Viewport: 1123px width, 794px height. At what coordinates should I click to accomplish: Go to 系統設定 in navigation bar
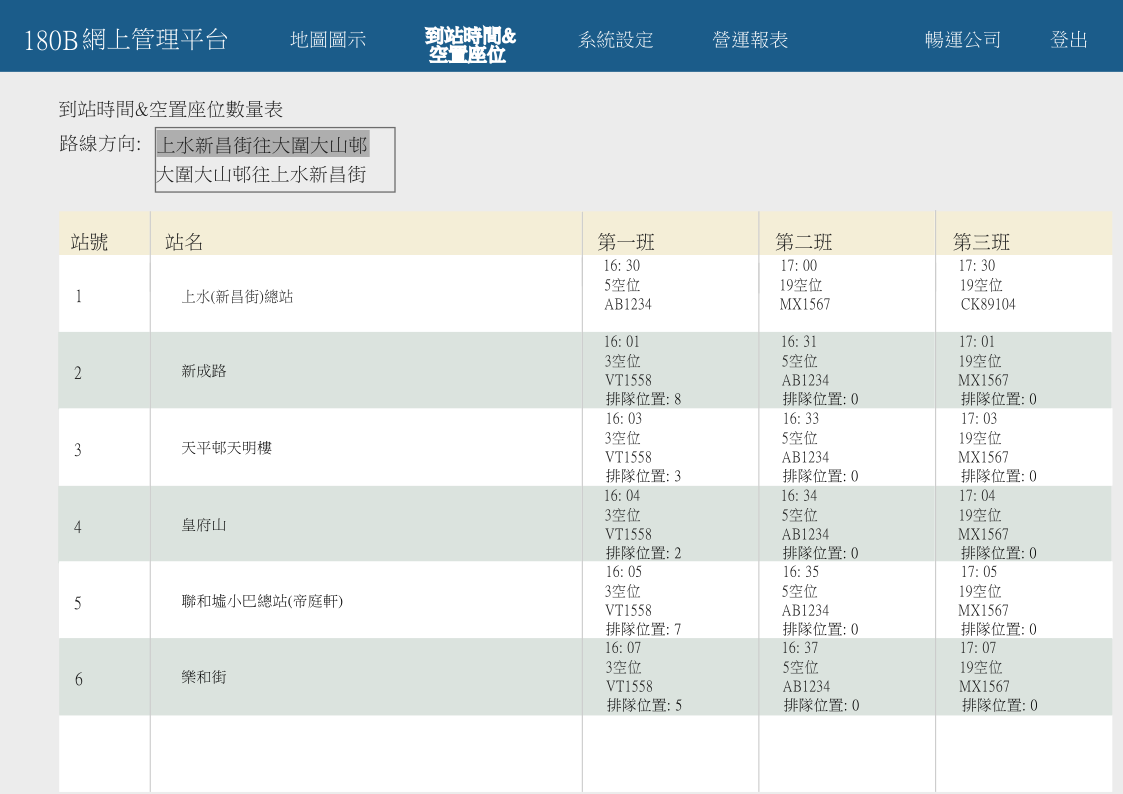615,40
